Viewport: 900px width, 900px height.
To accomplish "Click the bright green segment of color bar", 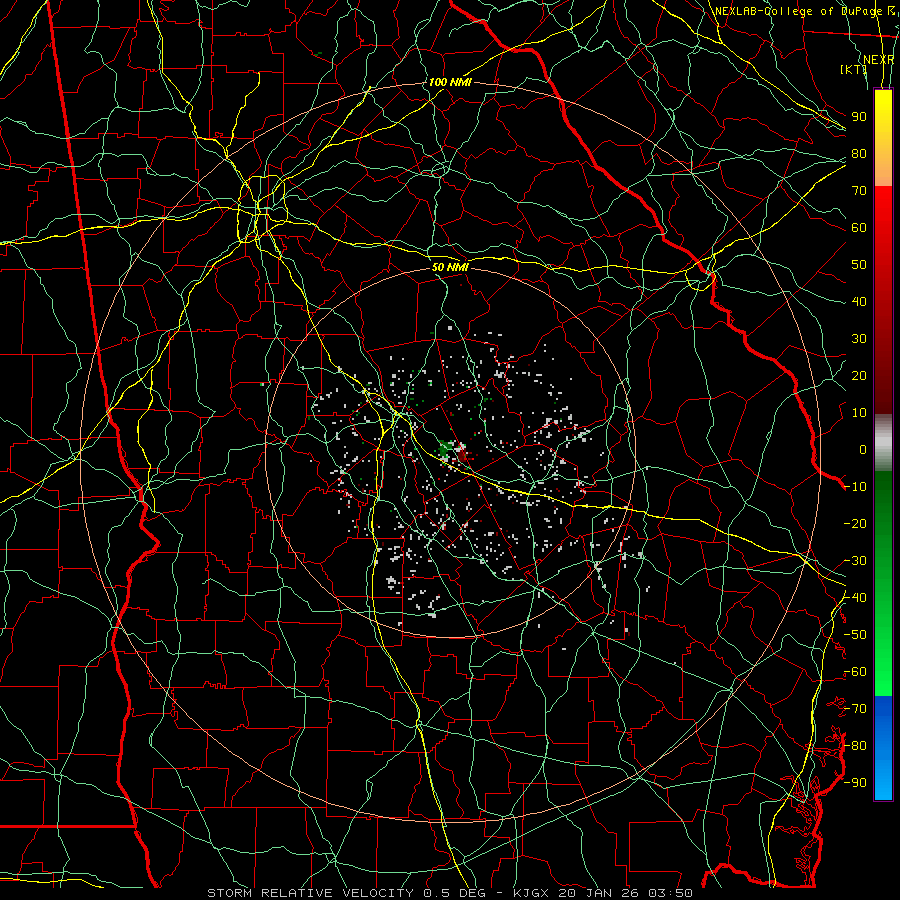I will [x=883, y=583].
